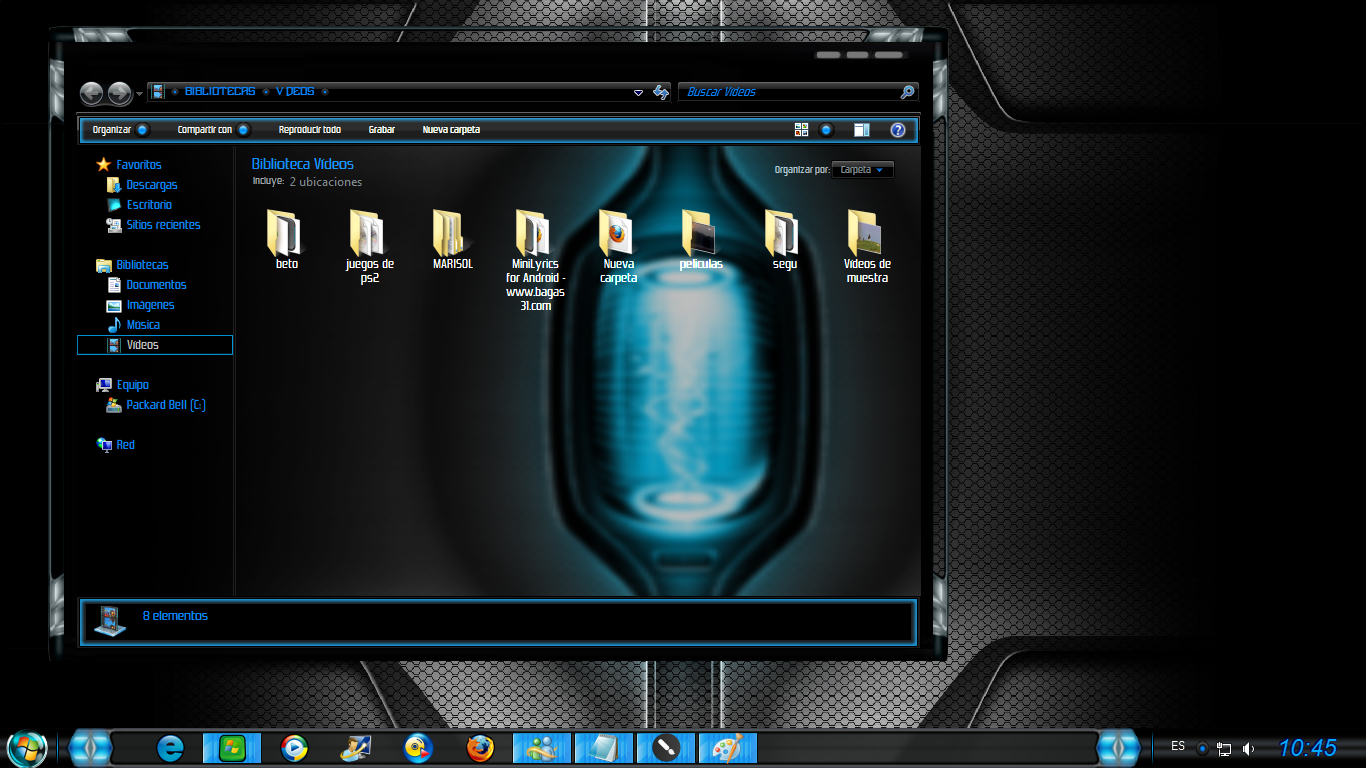Select Favoritos in the navigation pane
Image resolution: width=1366 pixels, height=768 pixels.
[138, 165]
